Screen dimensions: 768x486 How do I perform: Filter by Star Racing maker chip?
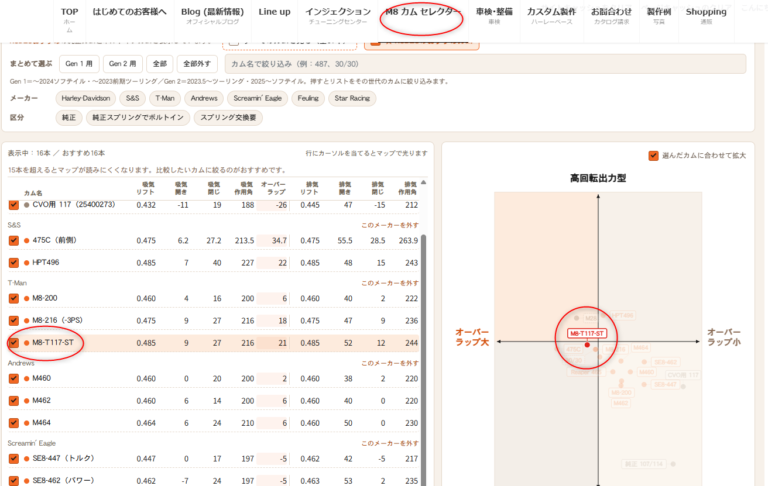click(x=352, y=98)
